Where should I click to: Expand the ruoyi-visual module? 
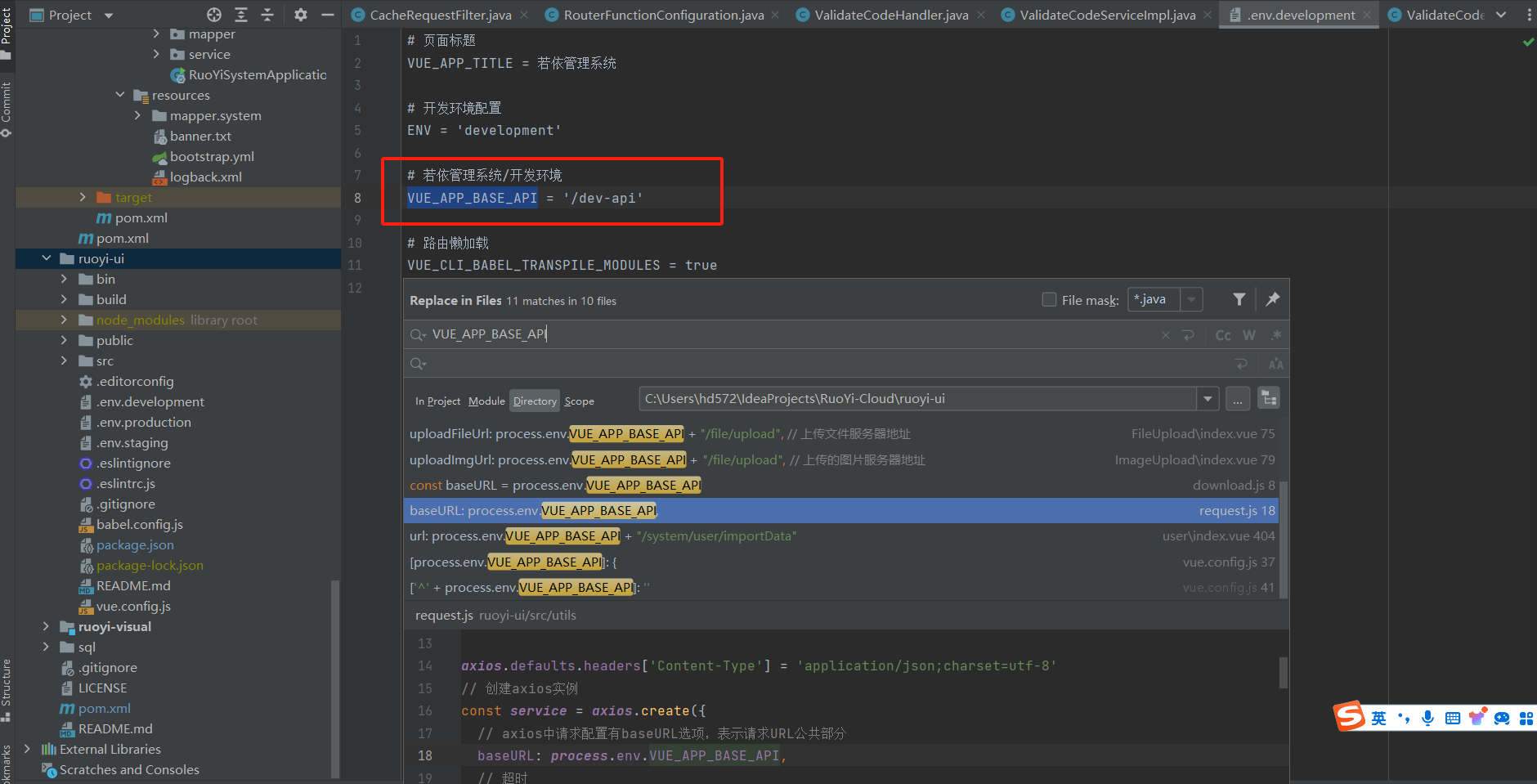[47, 626]
